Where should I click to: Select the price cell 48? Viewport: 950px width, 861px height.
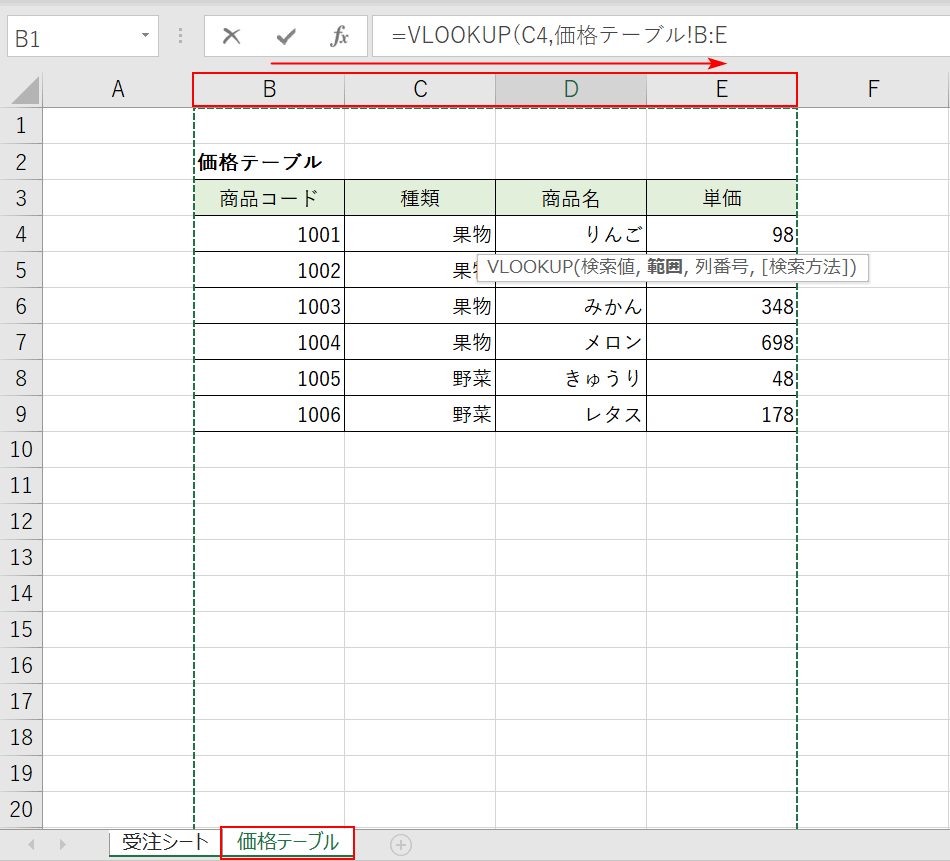click(722, 378)
